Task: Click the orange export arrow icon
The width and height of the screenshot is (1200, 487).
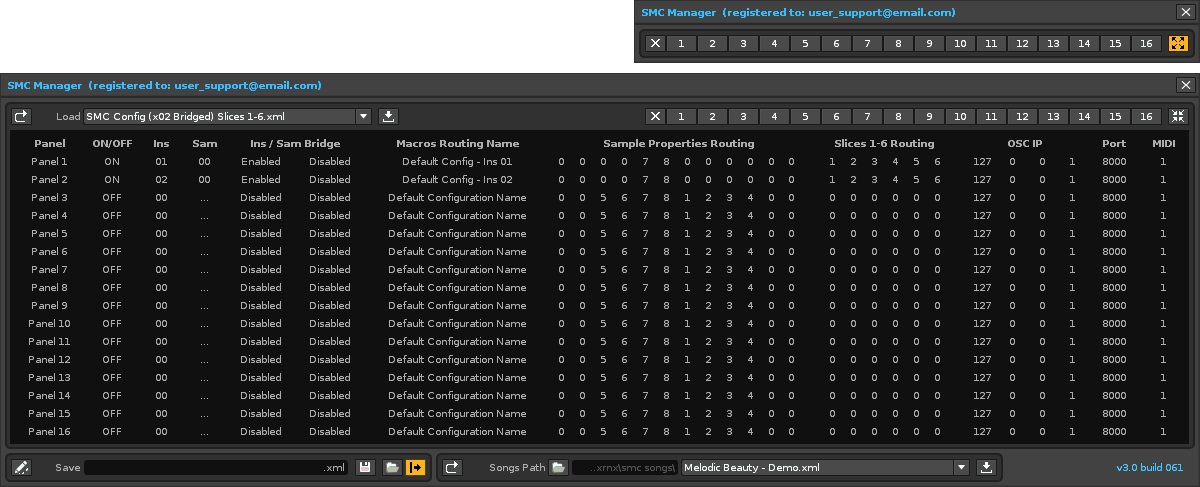Action: (x=415, y=467)
